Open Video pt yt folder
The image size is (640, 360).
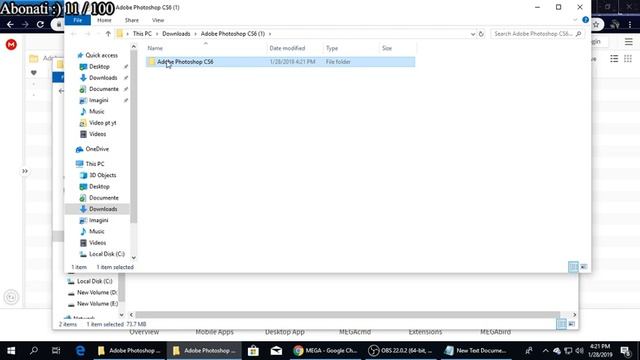(102, 122)
